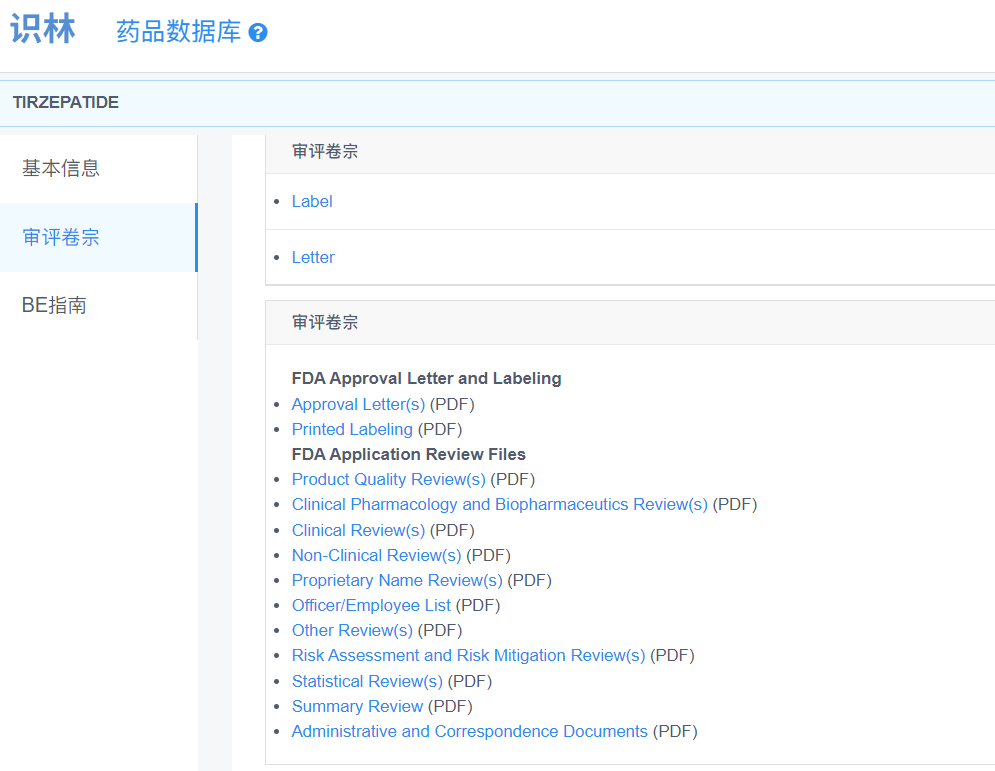The image size is (995, 771).
Task: Open the 药品数据库 title link
Action: point(179,32)
